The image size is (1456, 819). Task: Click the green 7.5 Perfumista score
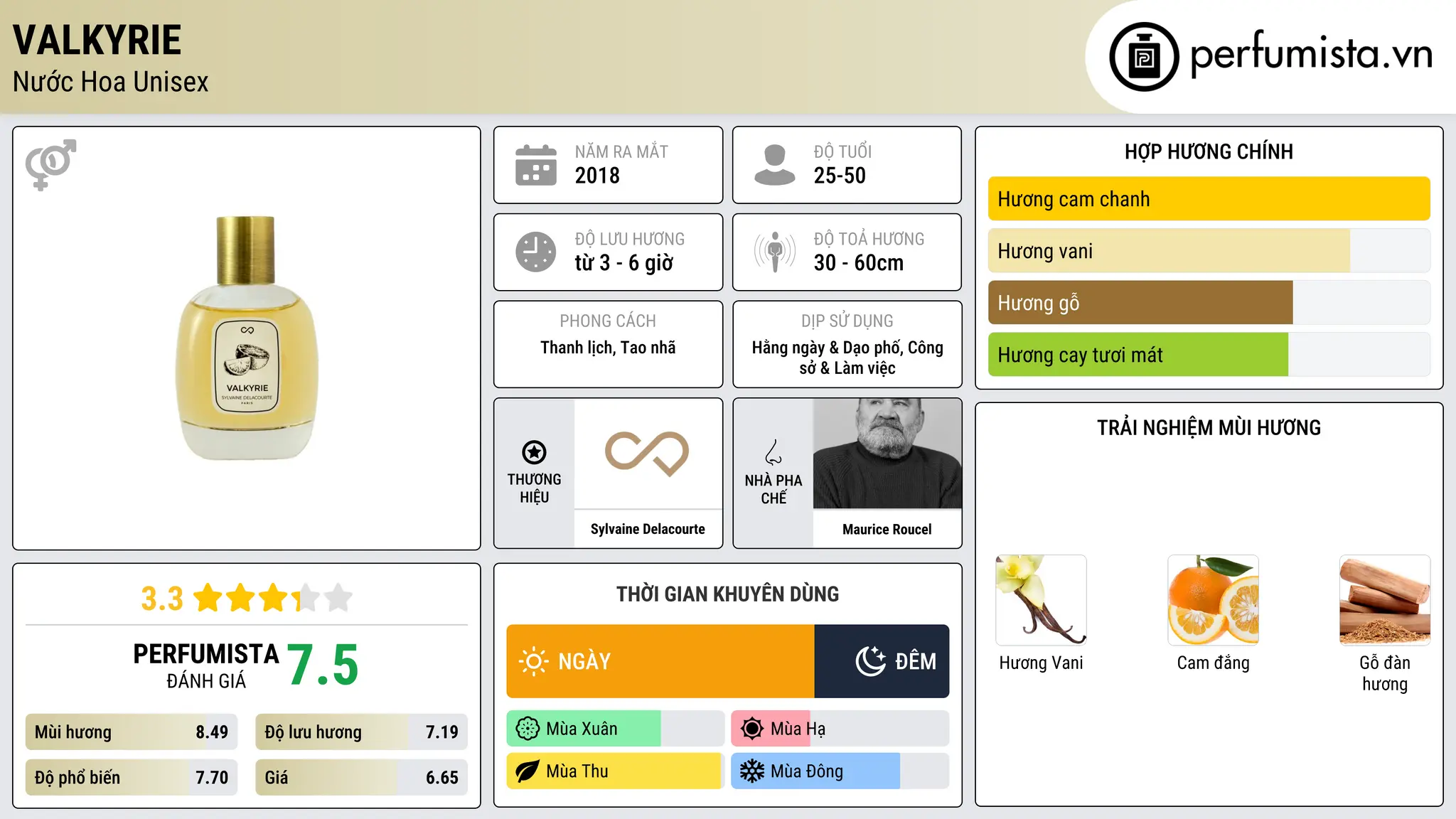[x=323, y=665]
